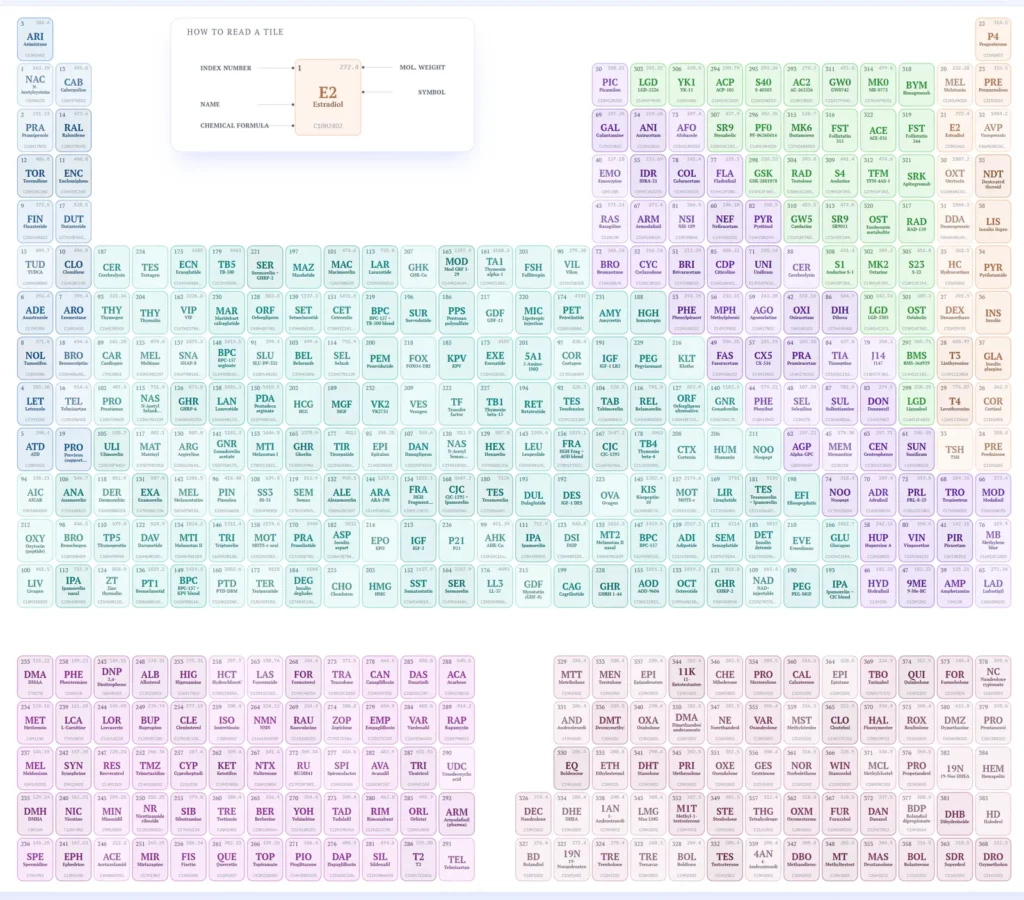Image resolution: width=1024 pixels, height=900 pixels.
Task: Select the DUT Dutasteride tile
Action: click(x=73, y=221)
